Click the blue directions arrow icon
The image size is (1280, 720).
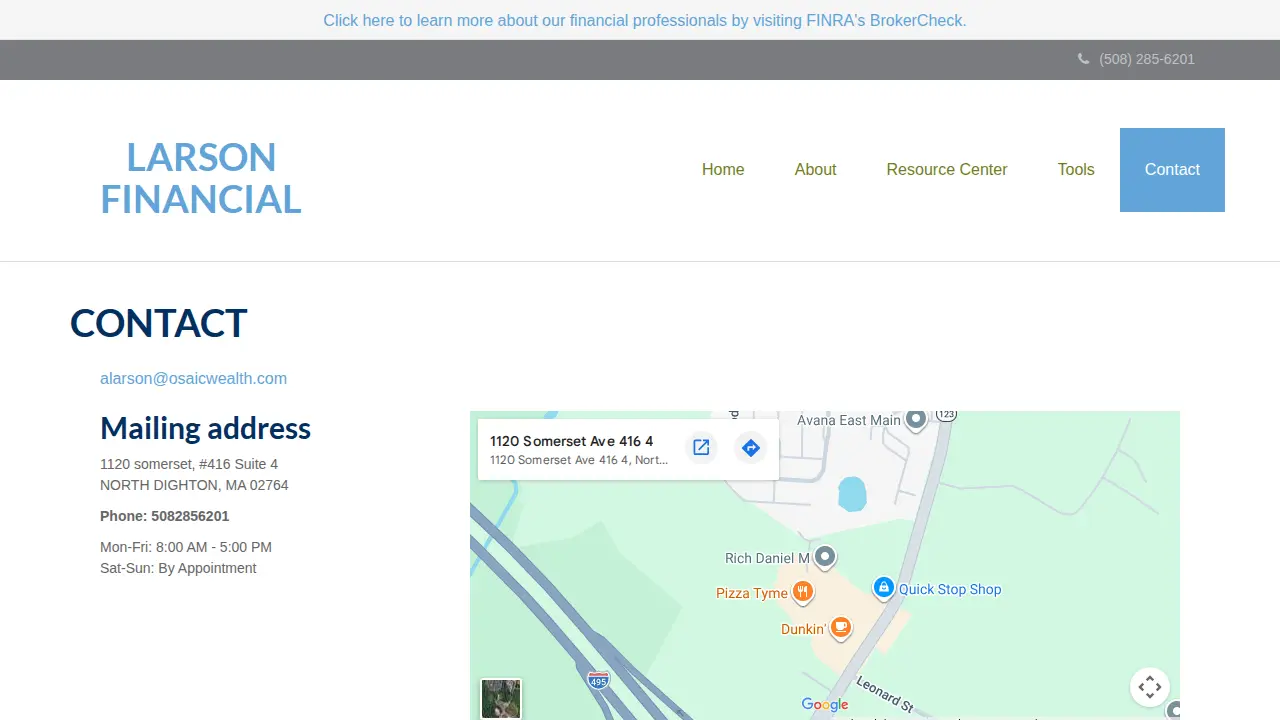point(751,448)
